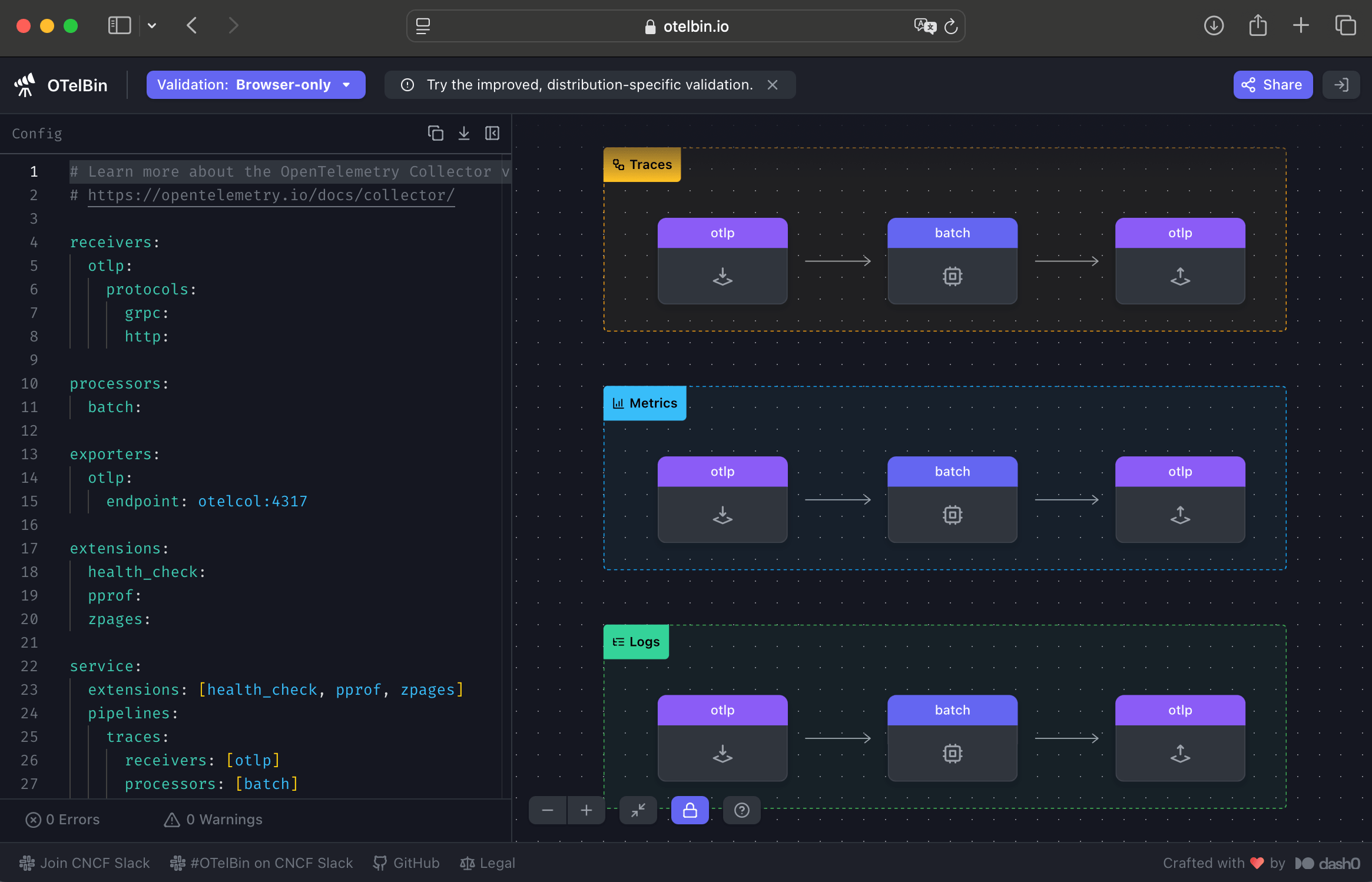
Task: Click the otelbin.io address bar
Action: point(687,26)
